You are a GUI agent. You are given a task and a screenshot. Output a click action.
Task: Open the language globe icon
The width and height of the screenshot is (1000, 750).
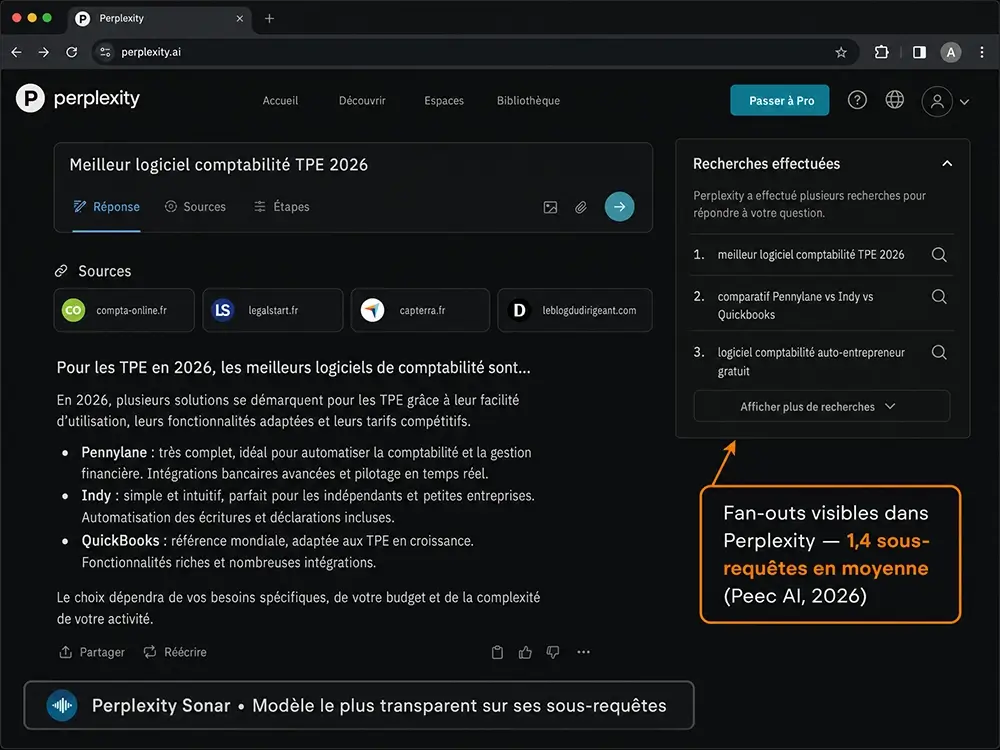(x=895, y=99)
